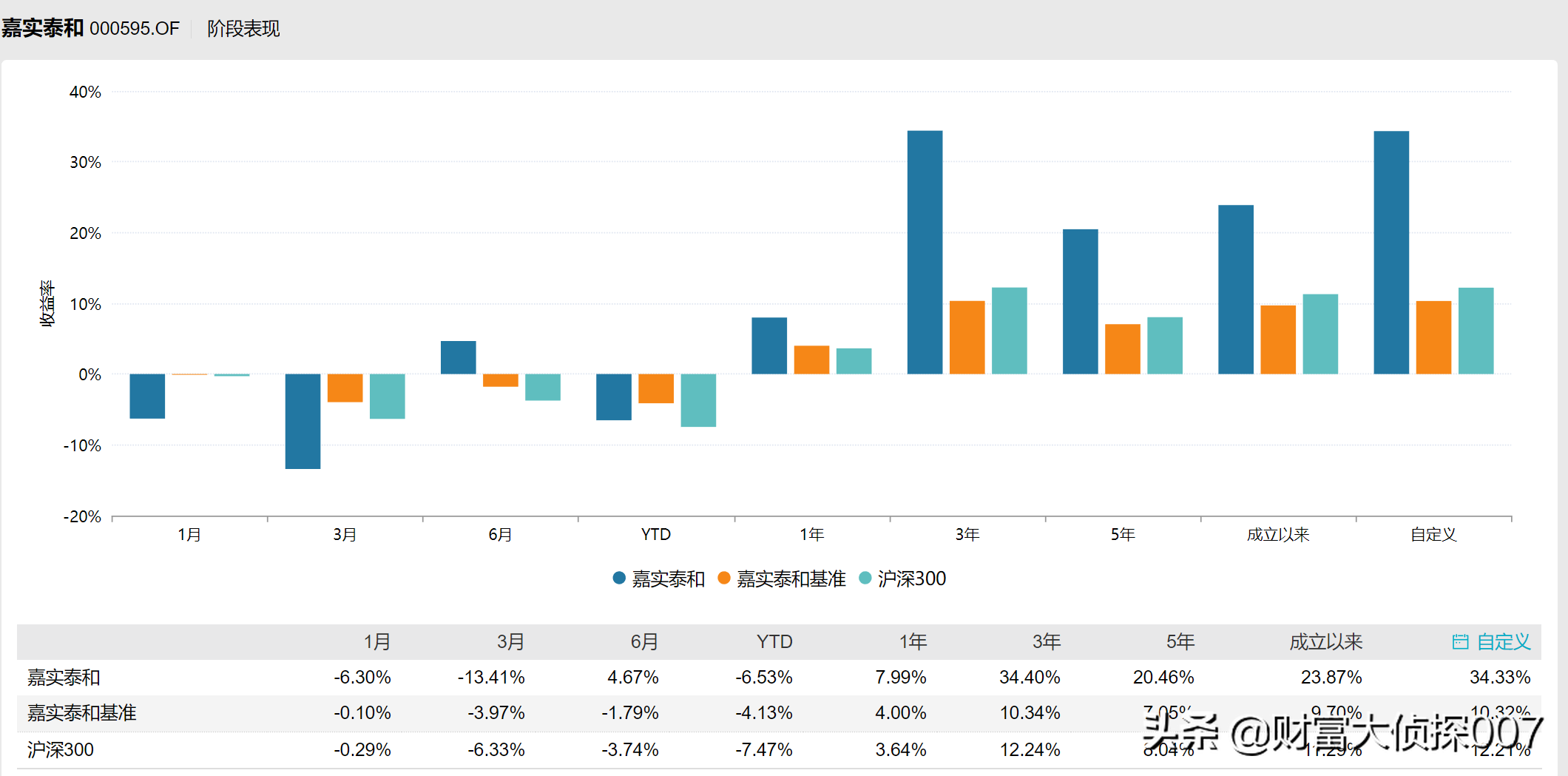The image size is (1568, 776).
Task: Select the teal 沪深300 bar for 3年
Action: click(x=1010, y=331)
